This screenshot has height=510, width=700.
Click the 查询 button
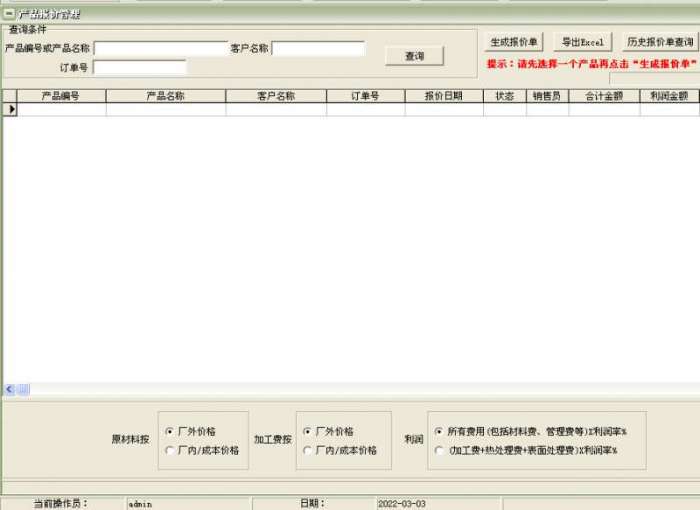[x=414, y=57]
